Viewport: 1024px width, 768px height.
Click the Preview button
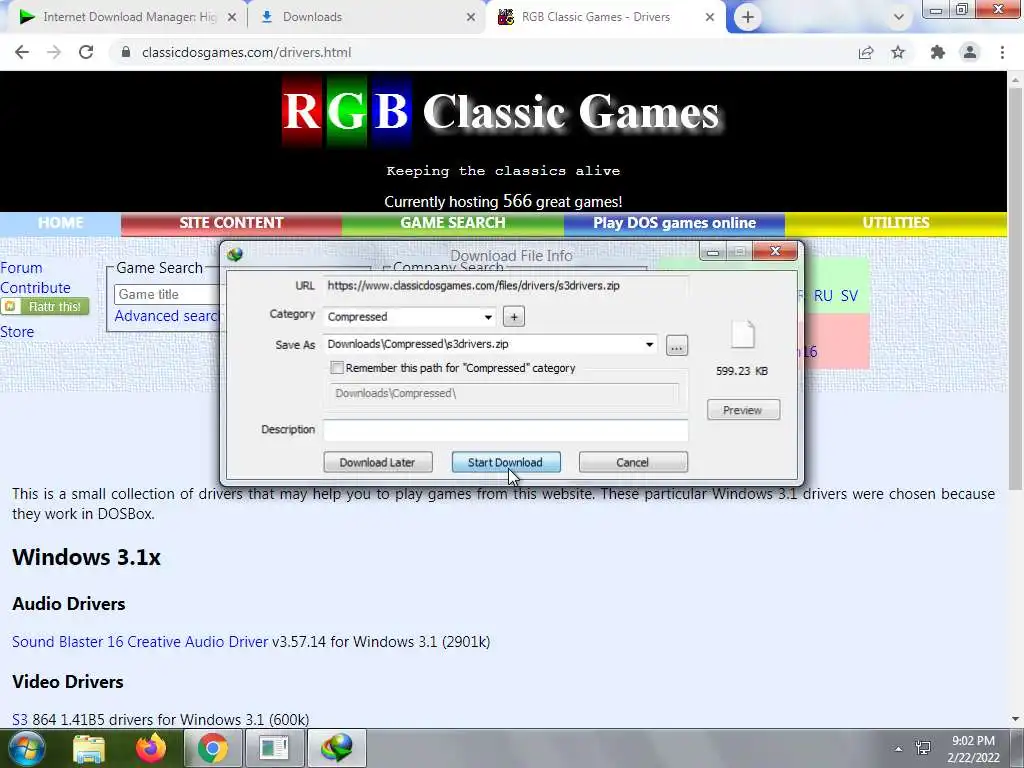[743, 410]
